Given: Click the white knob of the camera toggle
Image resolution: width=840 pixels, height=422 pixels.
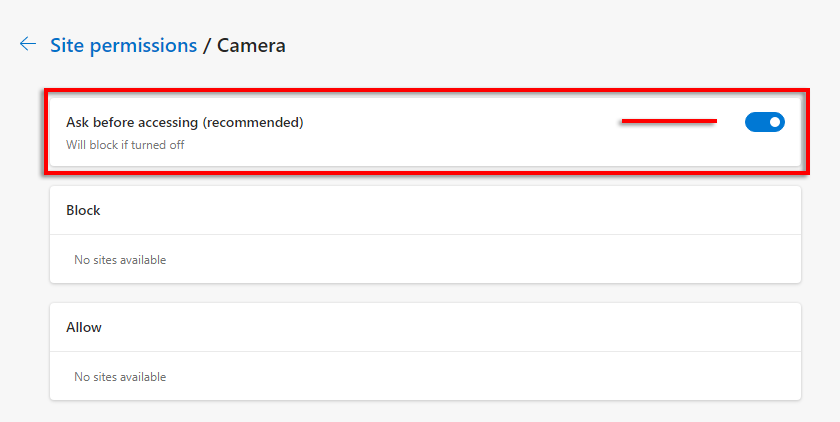Looking at the screenshot, I should [x=774, y=122].
